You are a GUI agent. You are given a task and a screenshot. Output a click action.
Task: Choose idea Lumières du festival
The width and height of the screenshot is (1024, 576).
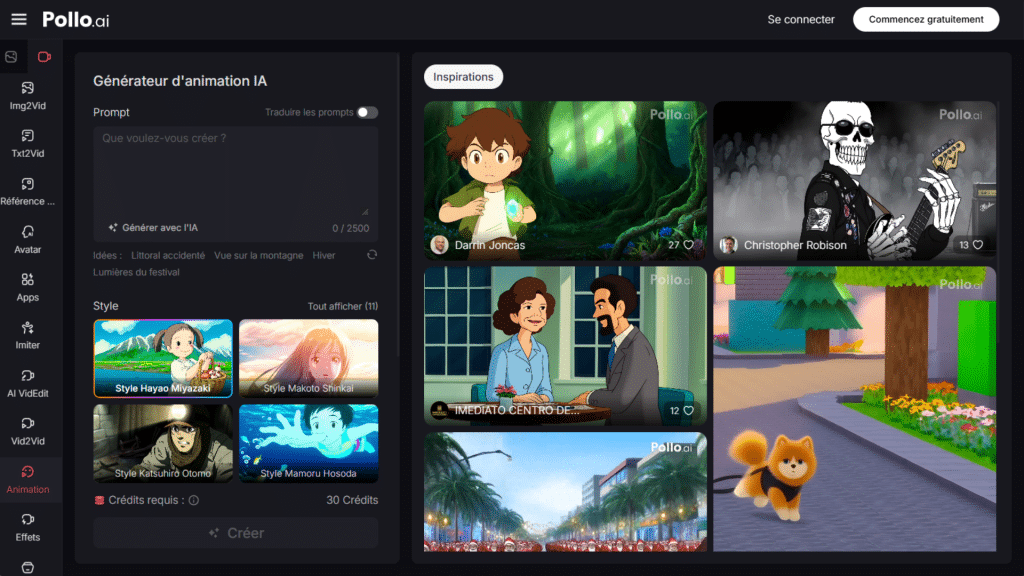pyautogui.click(x=136, y=272)
